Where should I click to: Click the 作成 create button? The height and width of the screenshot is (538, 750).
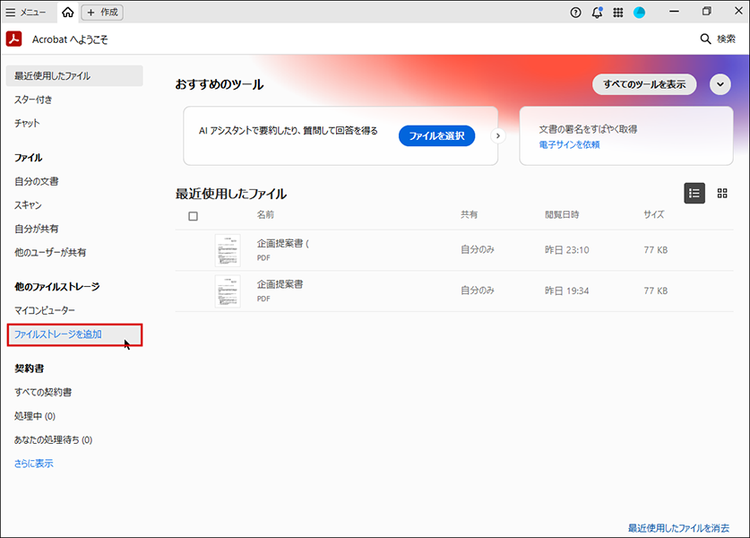click(x=103, y=12)
